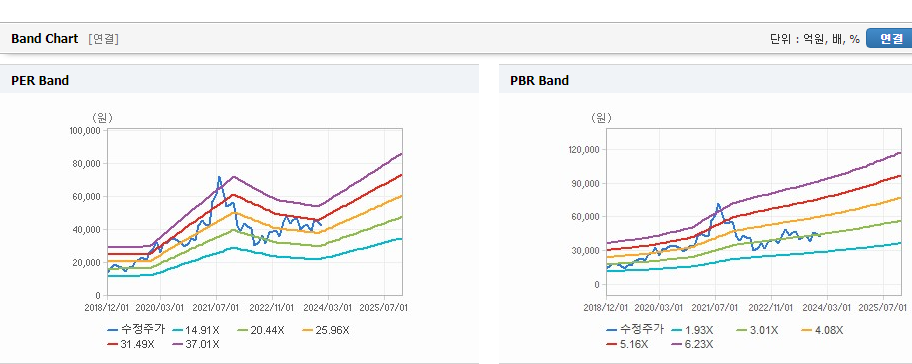Toggle the 14.91X legend series

point(196,330)
